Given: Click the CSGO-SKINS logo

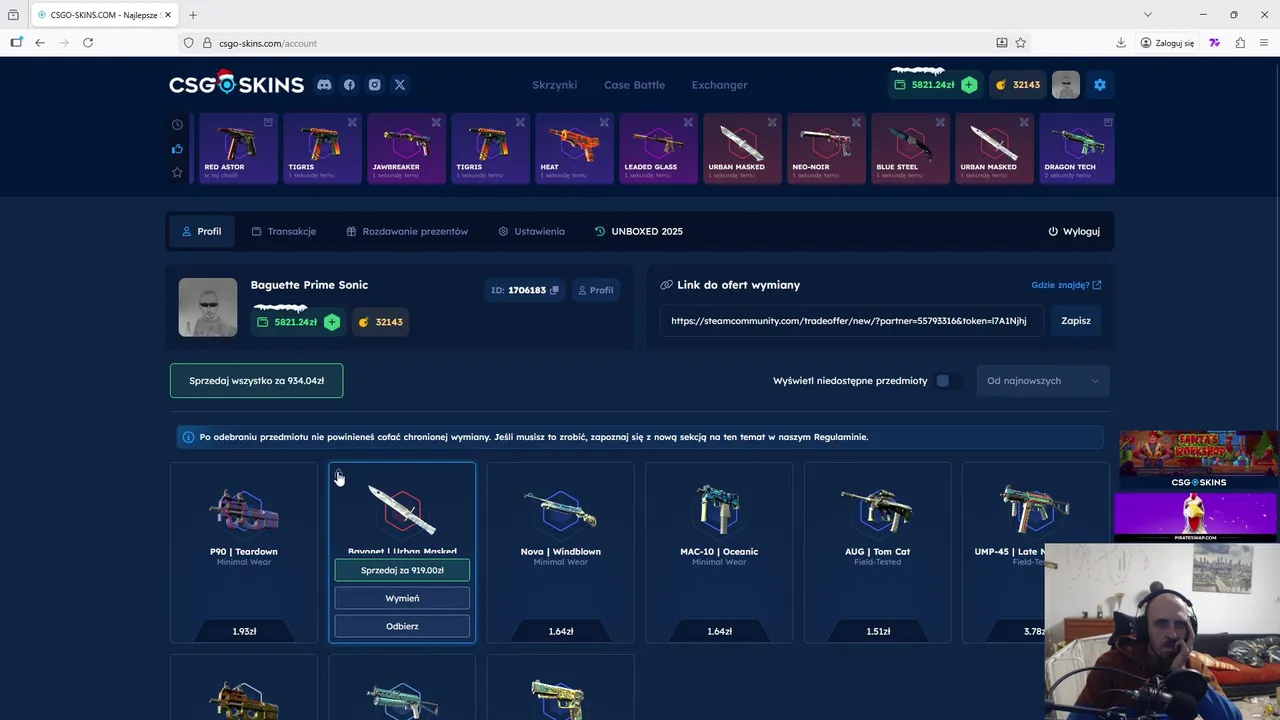Looking at the screenshot, I should tap(236, 84).
